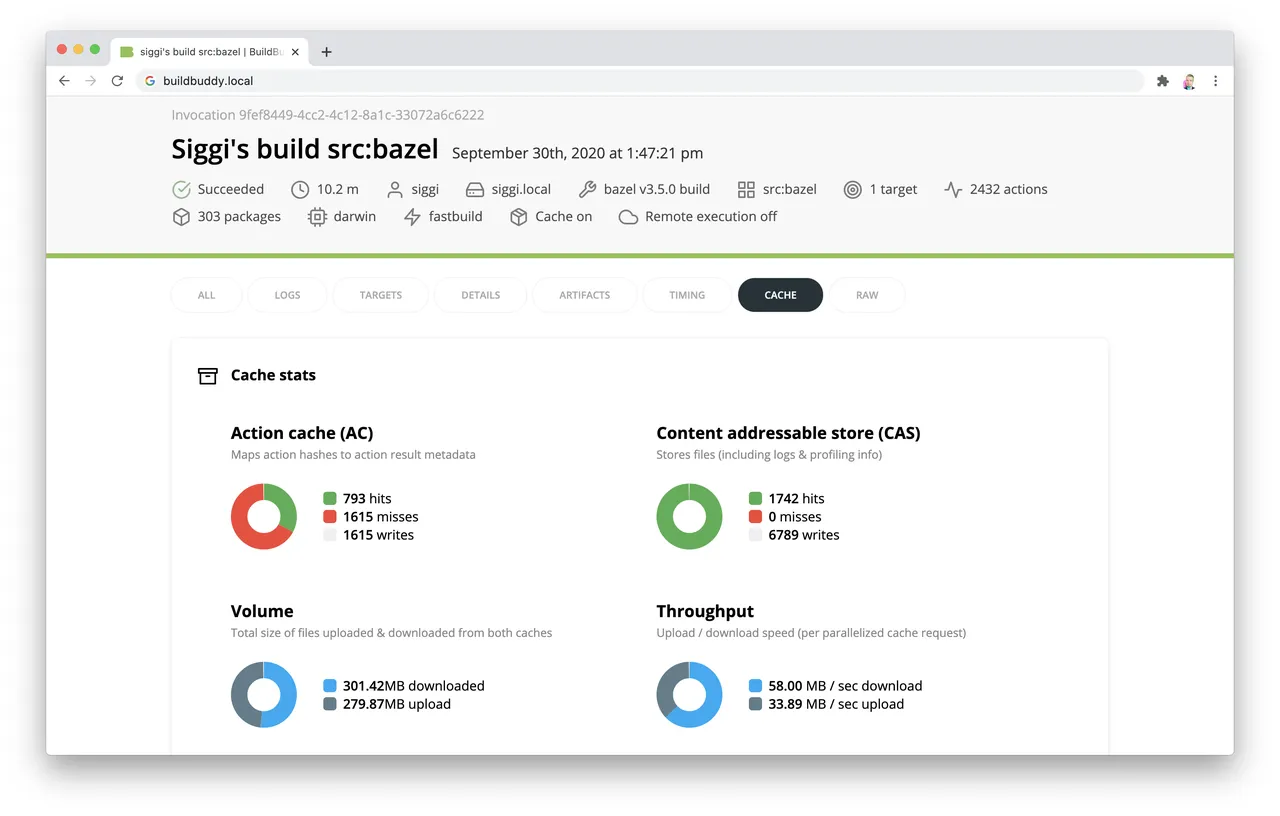
Task: Click the Volume donut chart
Action: (264, 694)
